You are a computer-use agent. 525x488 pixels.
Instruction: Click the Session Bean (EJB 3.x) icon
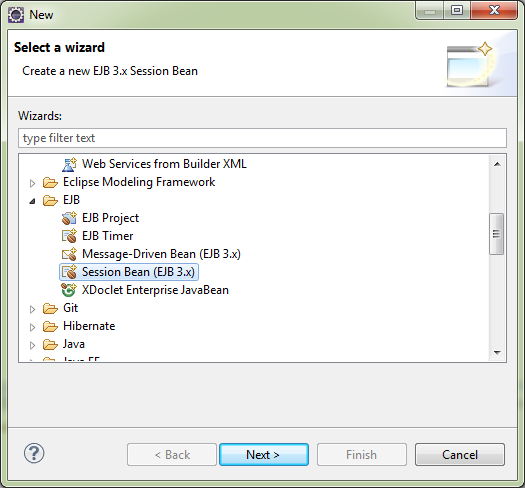(69, 272)
